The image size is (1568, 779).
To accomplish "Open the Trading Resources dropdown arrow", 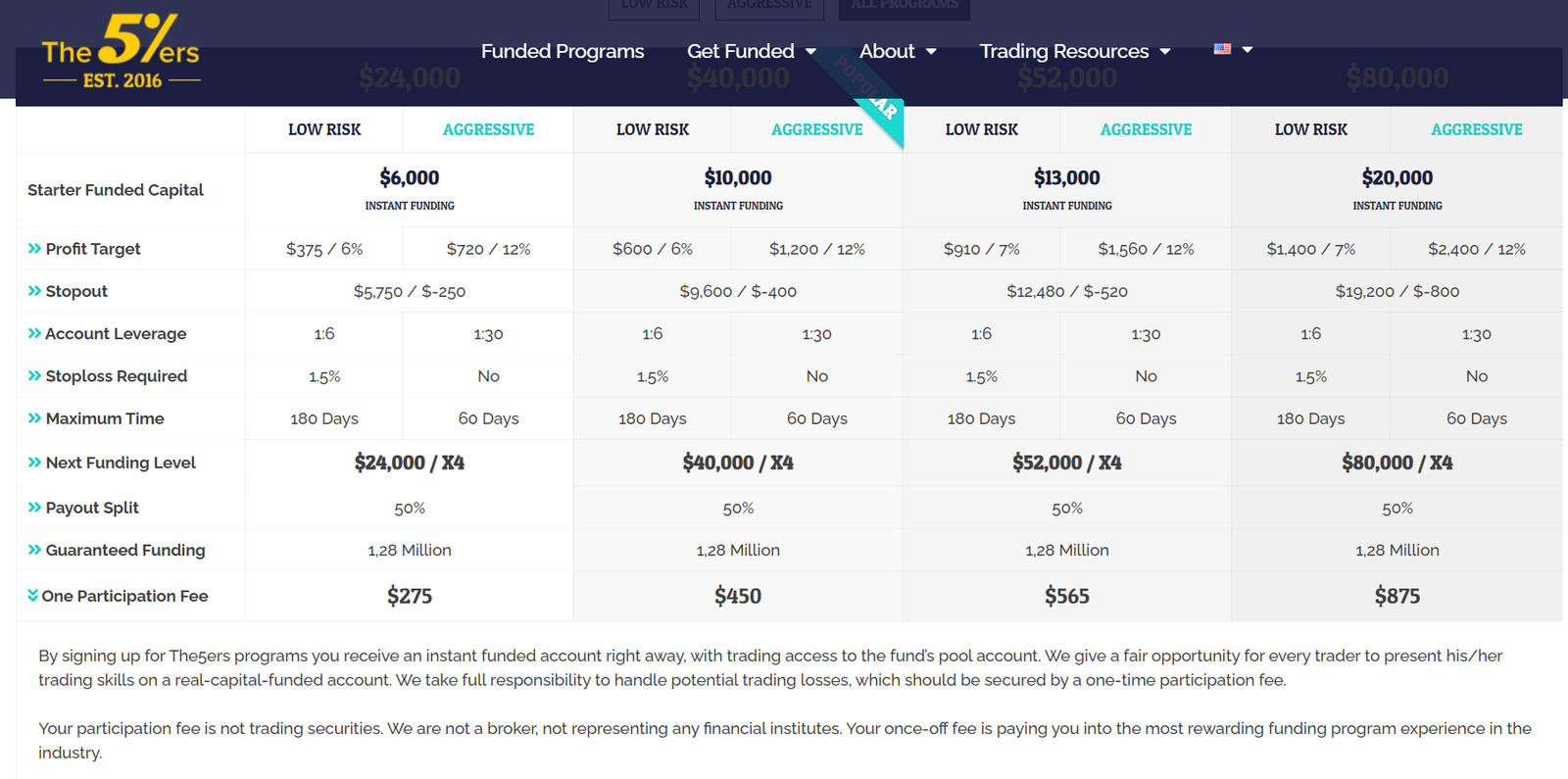I will coord(1165,52).
